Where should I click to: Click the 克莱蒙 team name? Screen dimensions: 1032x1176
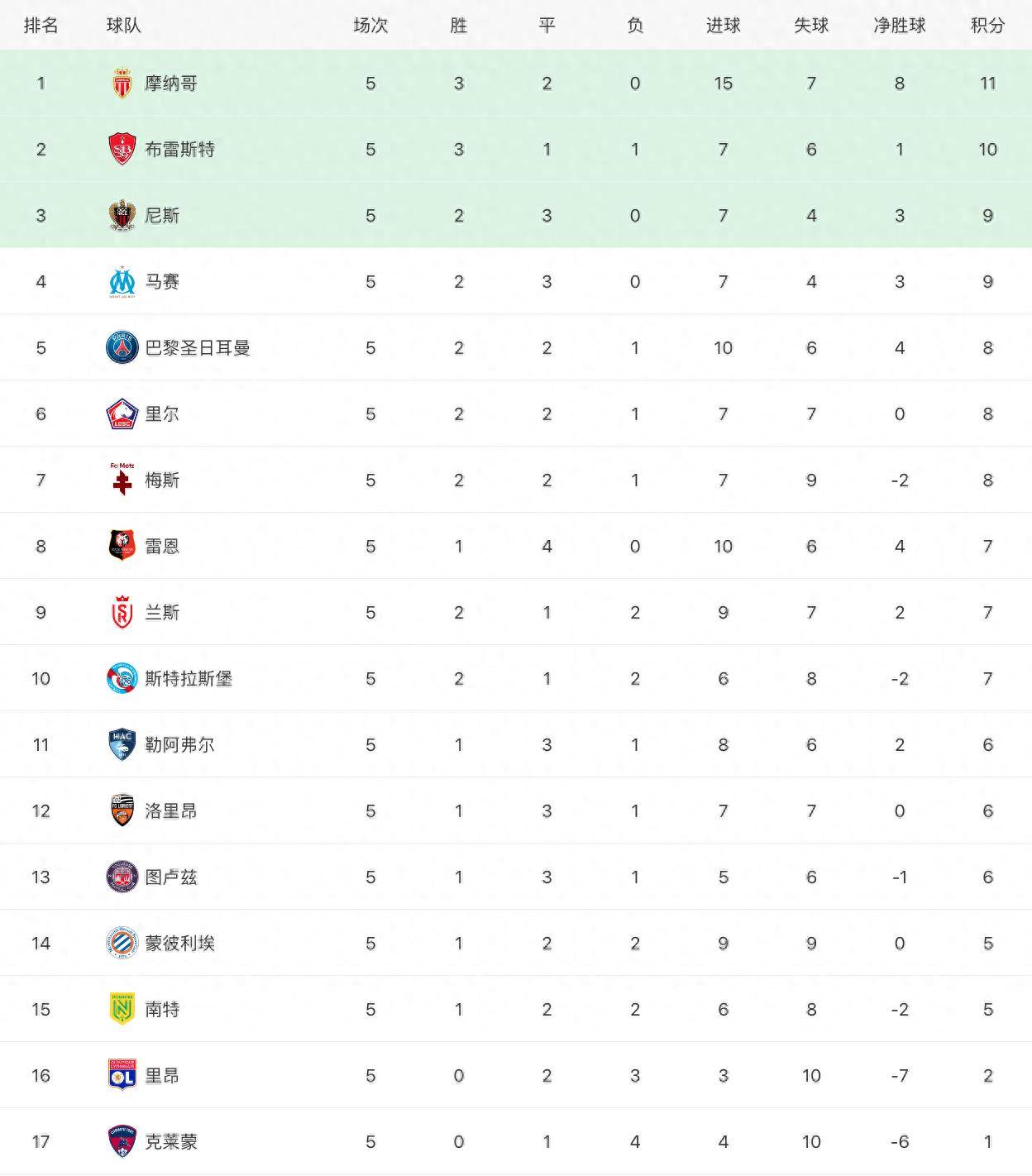click(x=171, y=1141)
